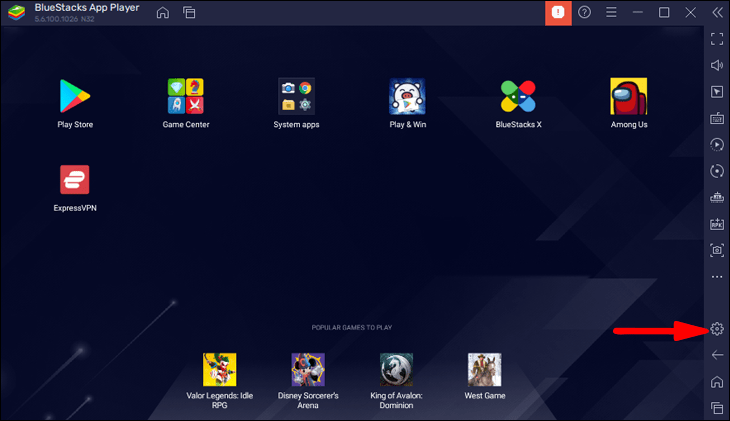Launch BlueStacks X

pos(518,96)
